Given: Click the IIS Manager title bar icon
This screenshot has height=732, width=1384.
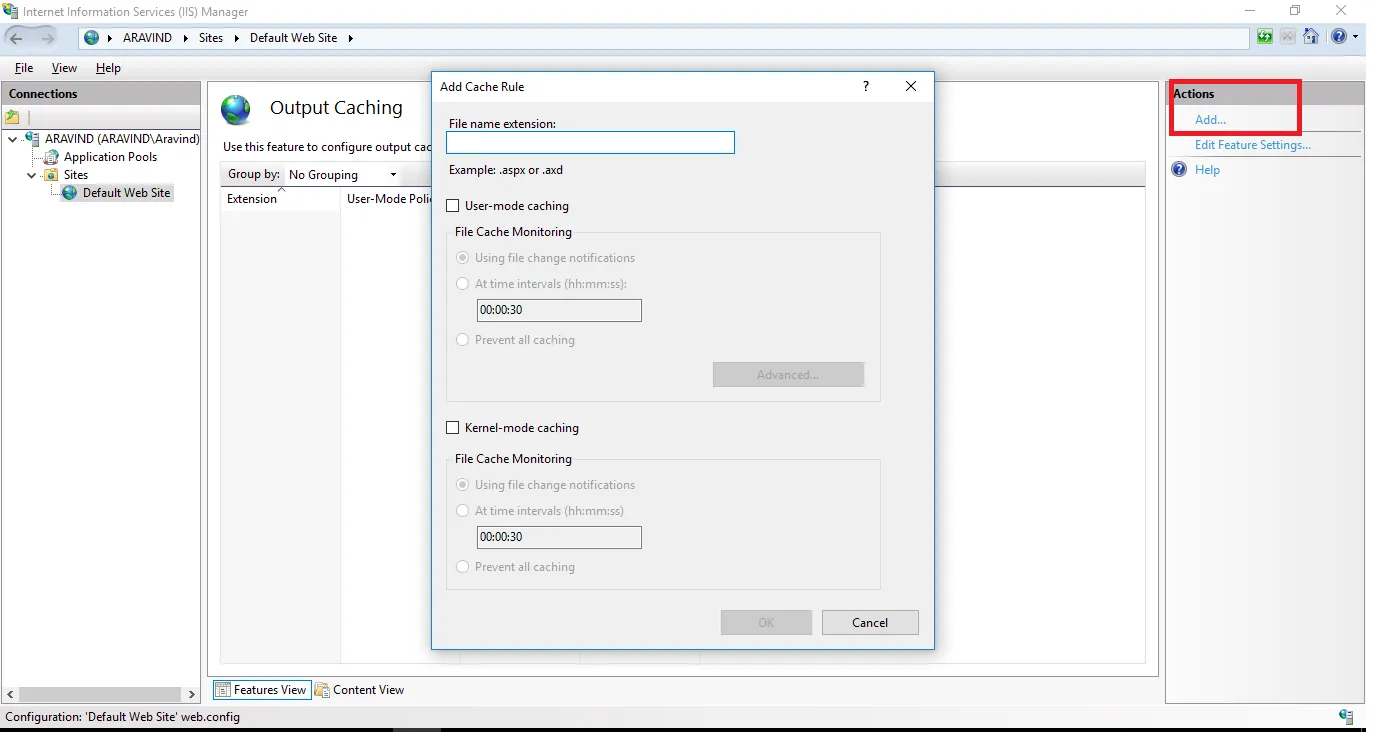Looking at the screenshot, I should pos(11,11).
